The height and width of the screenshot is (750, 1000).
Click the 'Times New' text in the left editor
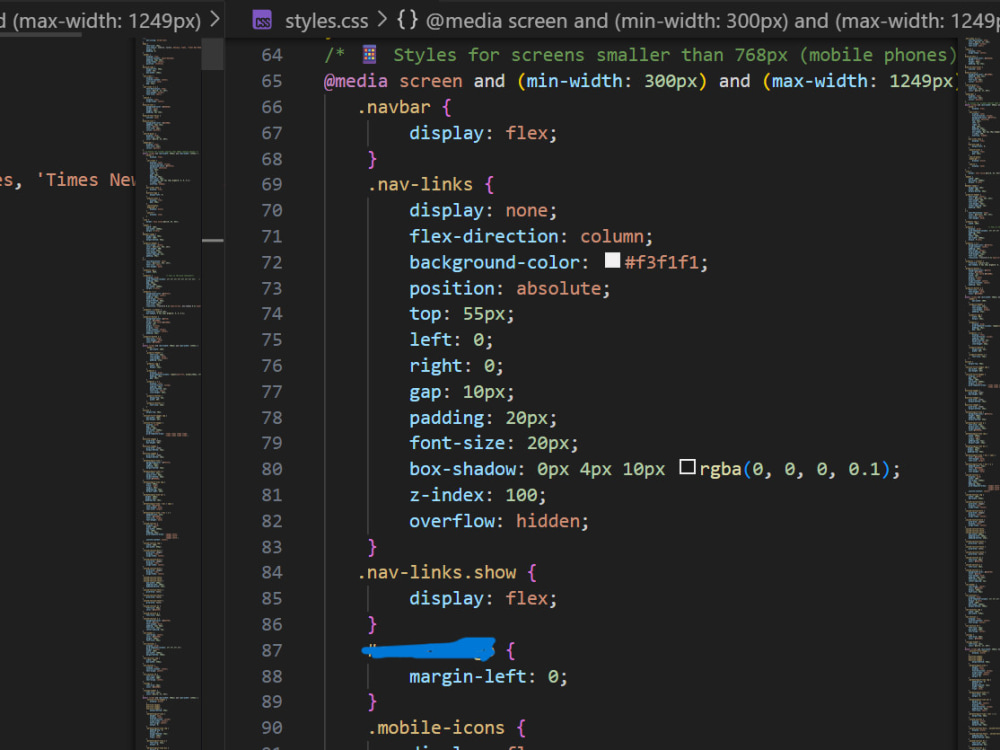[x=89, y=180]
